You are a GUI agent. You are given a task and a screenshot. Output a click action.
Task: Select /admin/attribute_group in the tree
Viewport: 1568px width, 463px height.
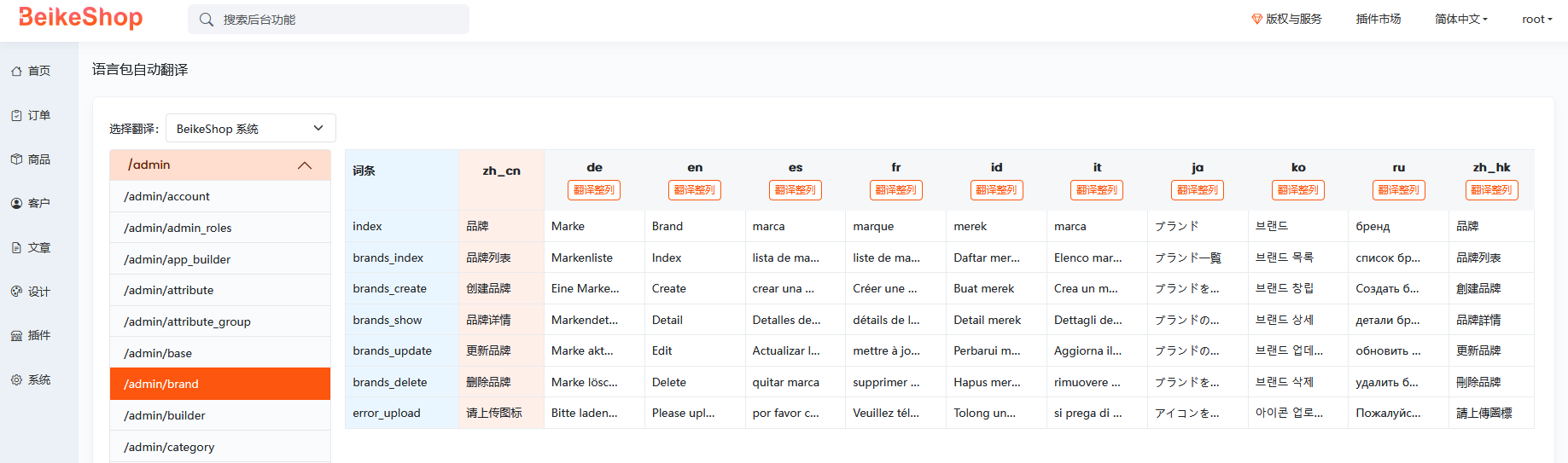tap(220, 321)
